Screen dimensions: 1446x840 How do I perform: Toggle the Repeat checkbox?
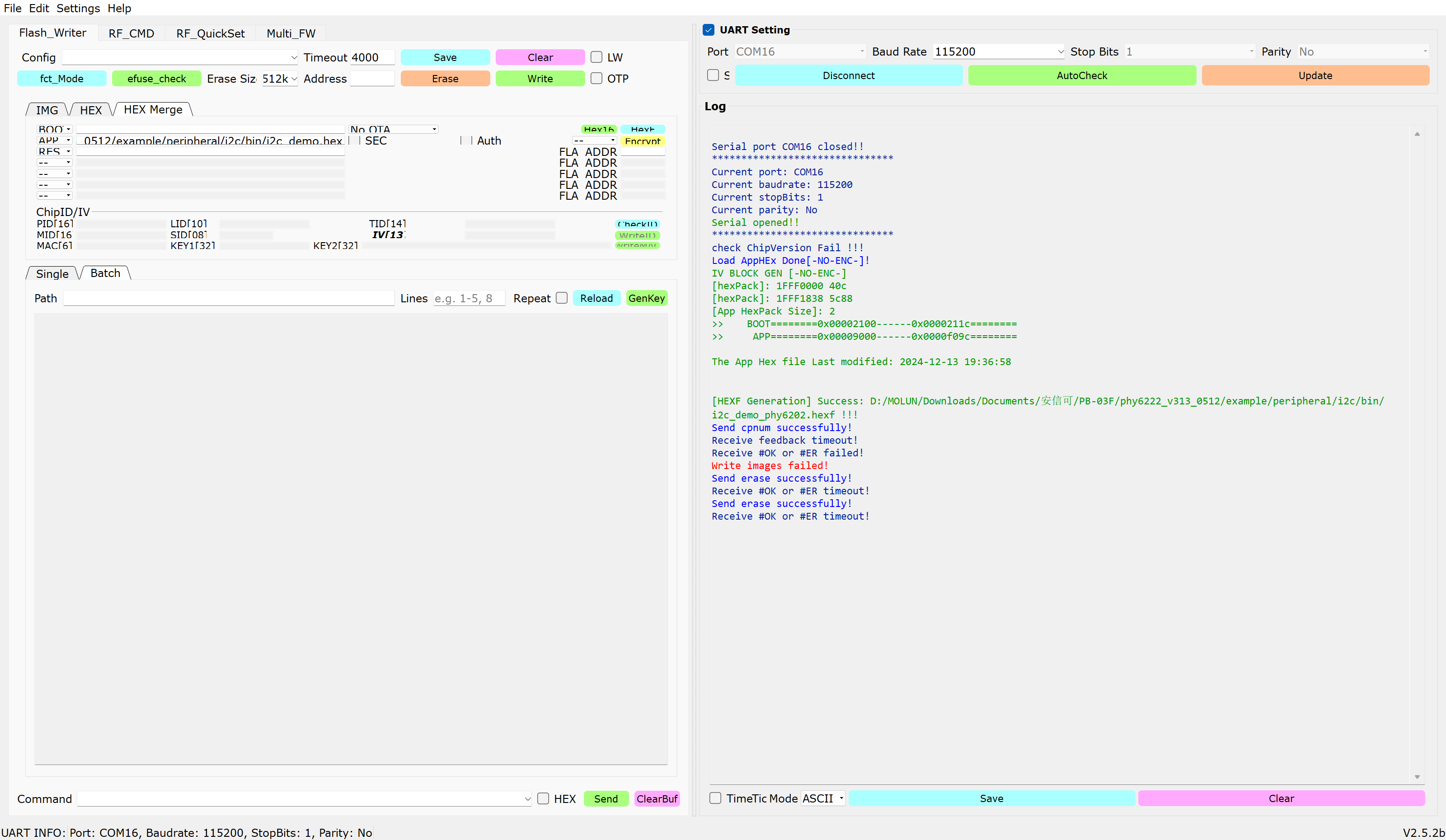pyautogui.click(x=562, y=298)
